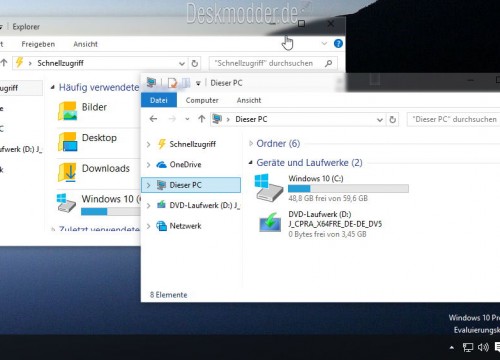Refresh the Dieser PC view
Viewport: 500px width, 360px height.
(x=393, y=119)
